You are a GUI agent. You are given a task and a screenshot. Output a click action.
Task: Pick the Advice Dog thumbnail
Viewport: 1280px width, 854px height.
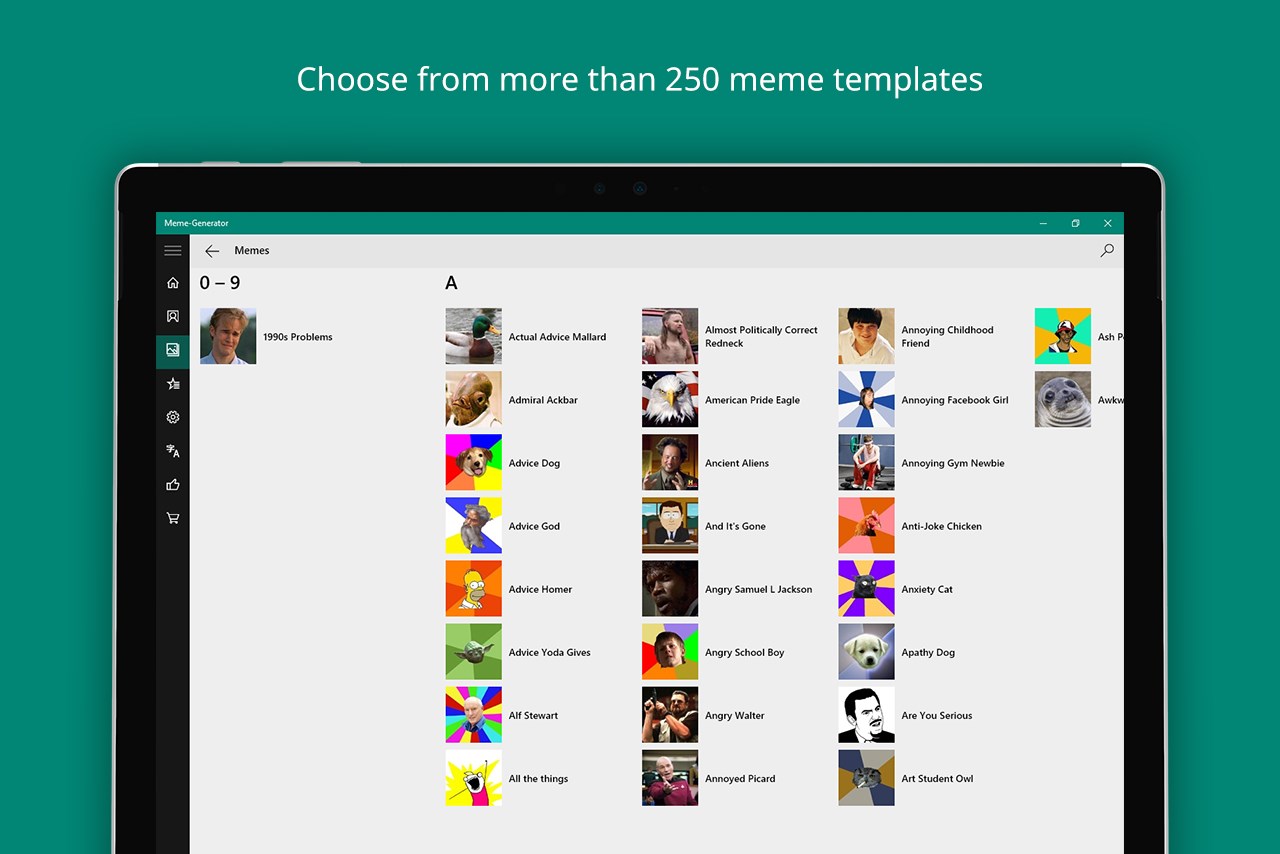click(x=474, y=462)
